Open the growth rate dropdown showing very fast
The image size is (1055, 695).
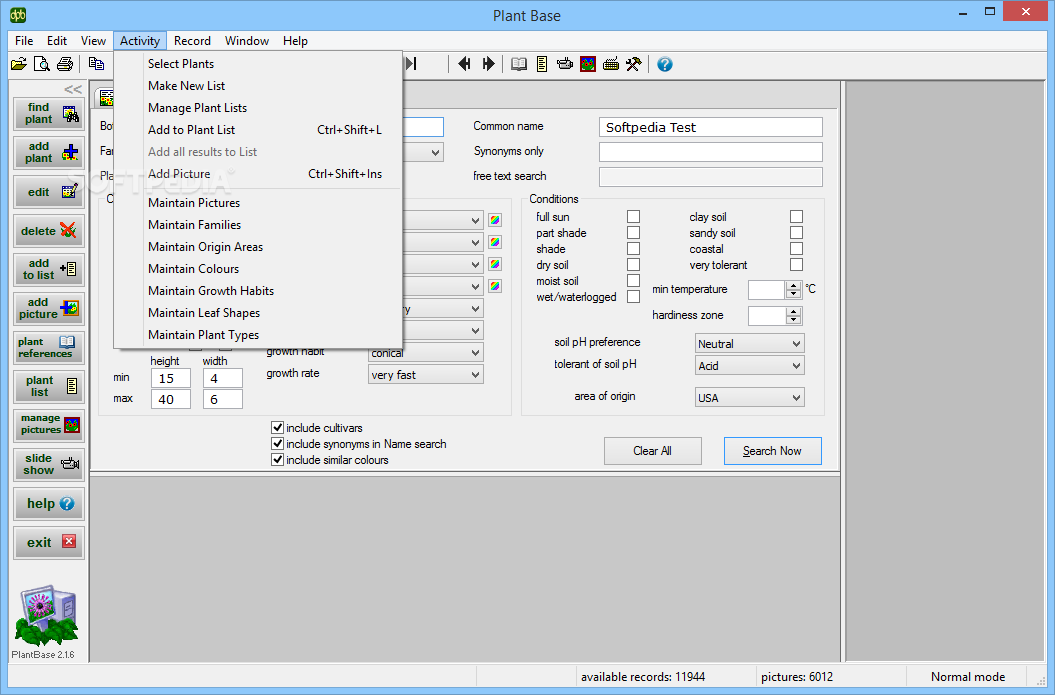coord(426,375)
